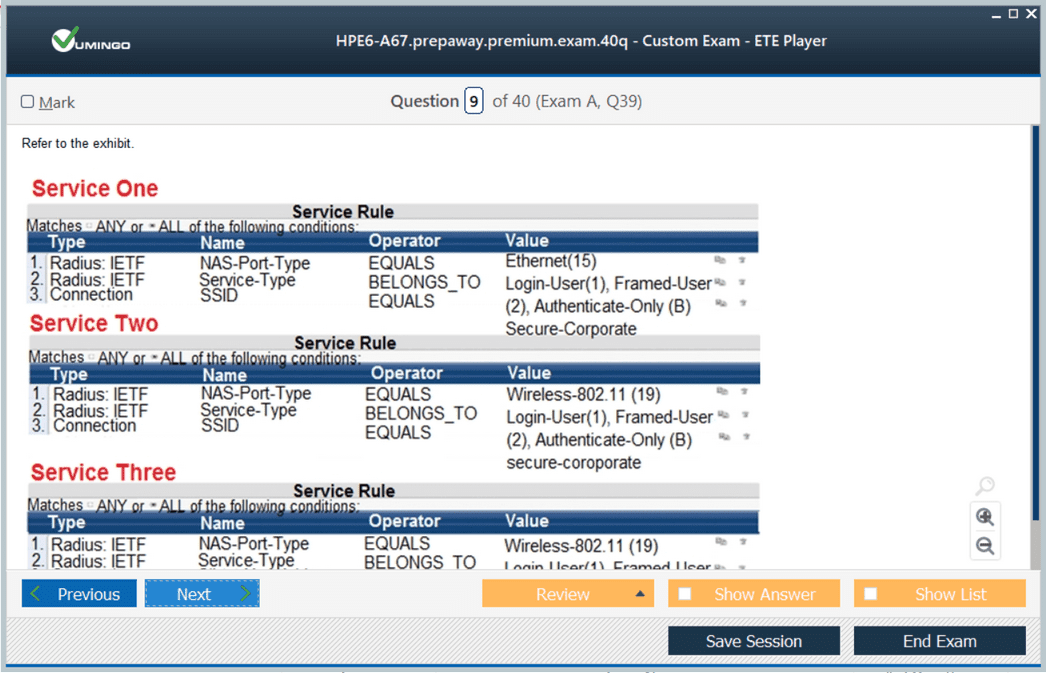Close the ETE Player window
Image resolution: width=1046 pixels, height=673 pixels.
[1031, 13]
